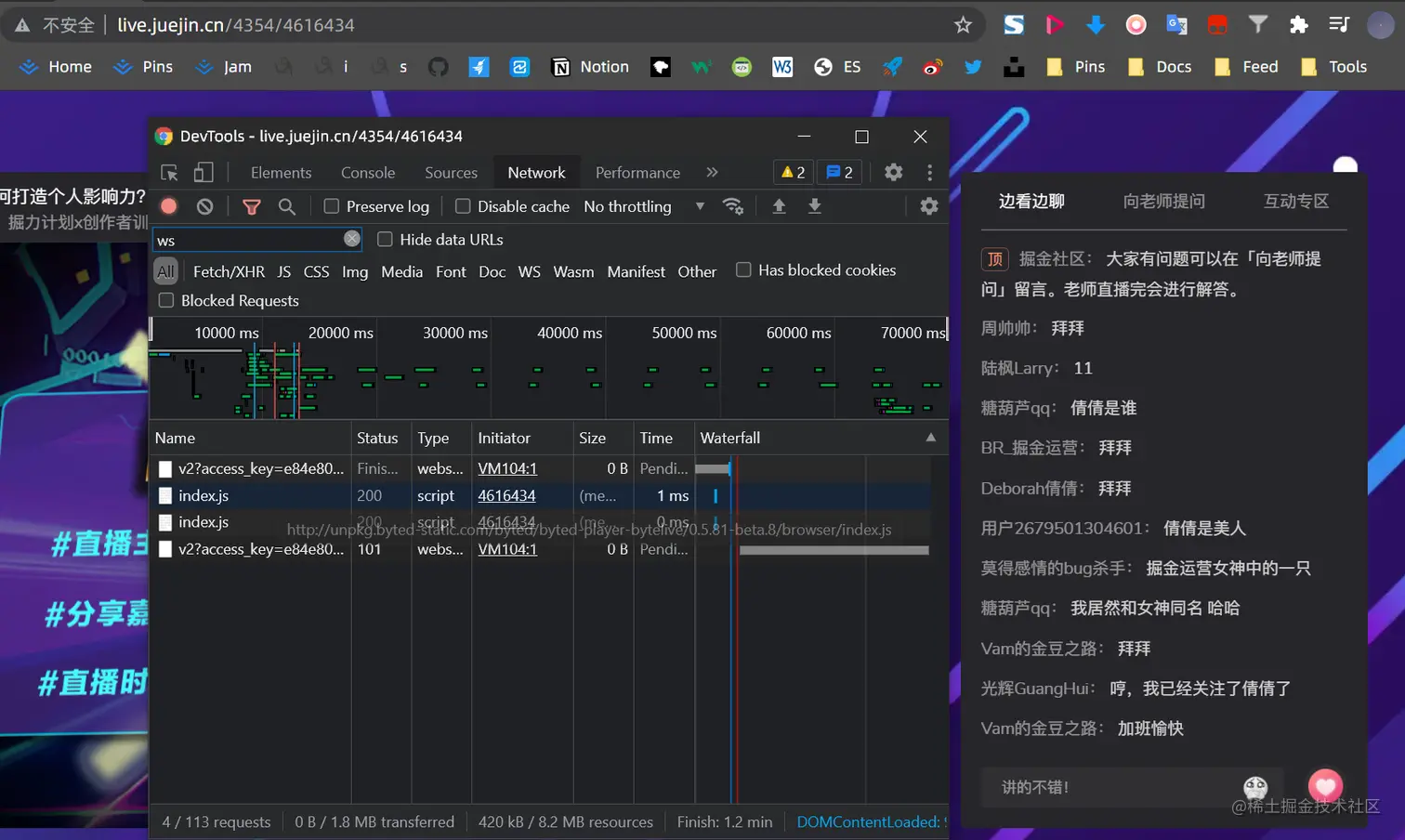1405x840 pixels.
Task: Click the browser profile avatar
Action: point(1381,25)
